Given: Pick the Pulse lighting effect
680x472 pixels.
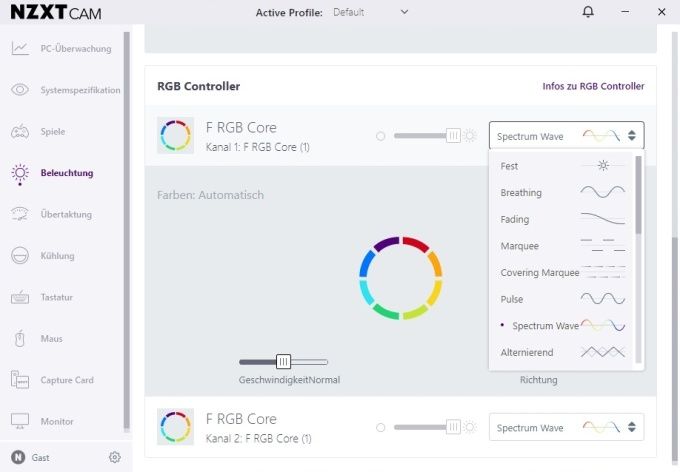Looking at the screenshot, I should 562,299.
